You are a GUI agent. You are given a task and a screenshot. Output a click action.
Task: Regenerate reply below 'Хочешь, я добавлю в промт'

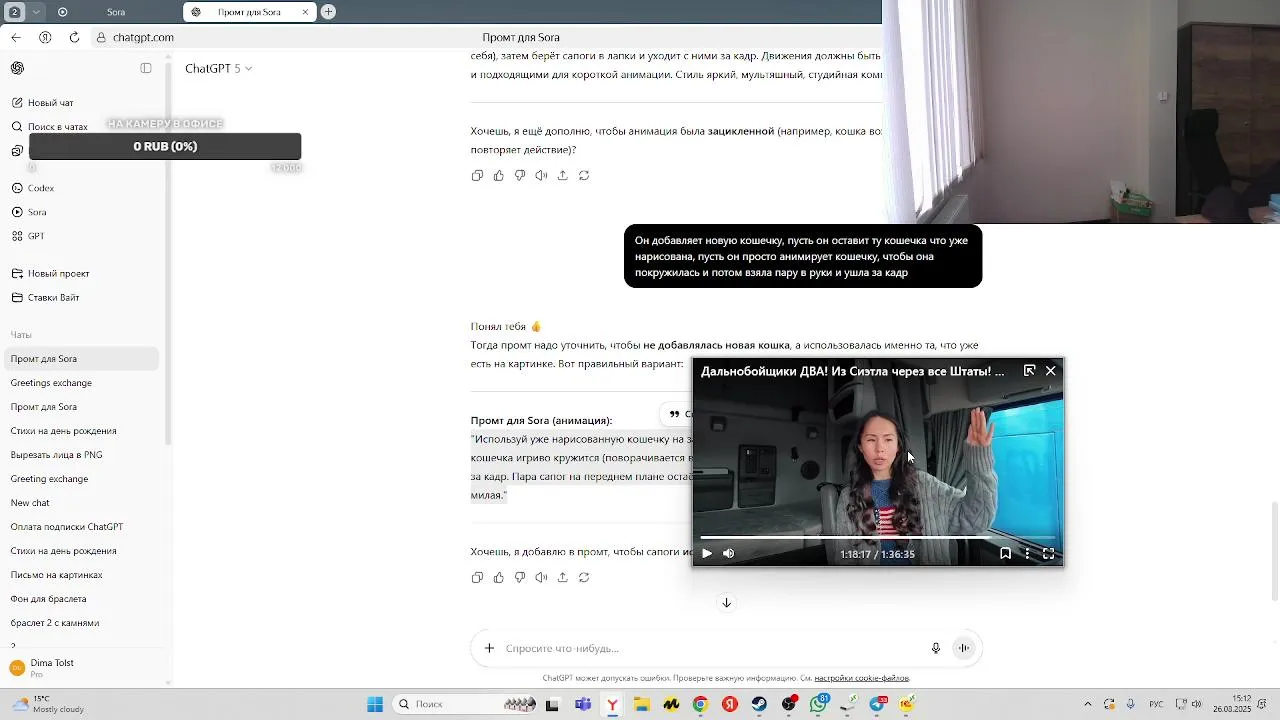(x=584, y=577)
